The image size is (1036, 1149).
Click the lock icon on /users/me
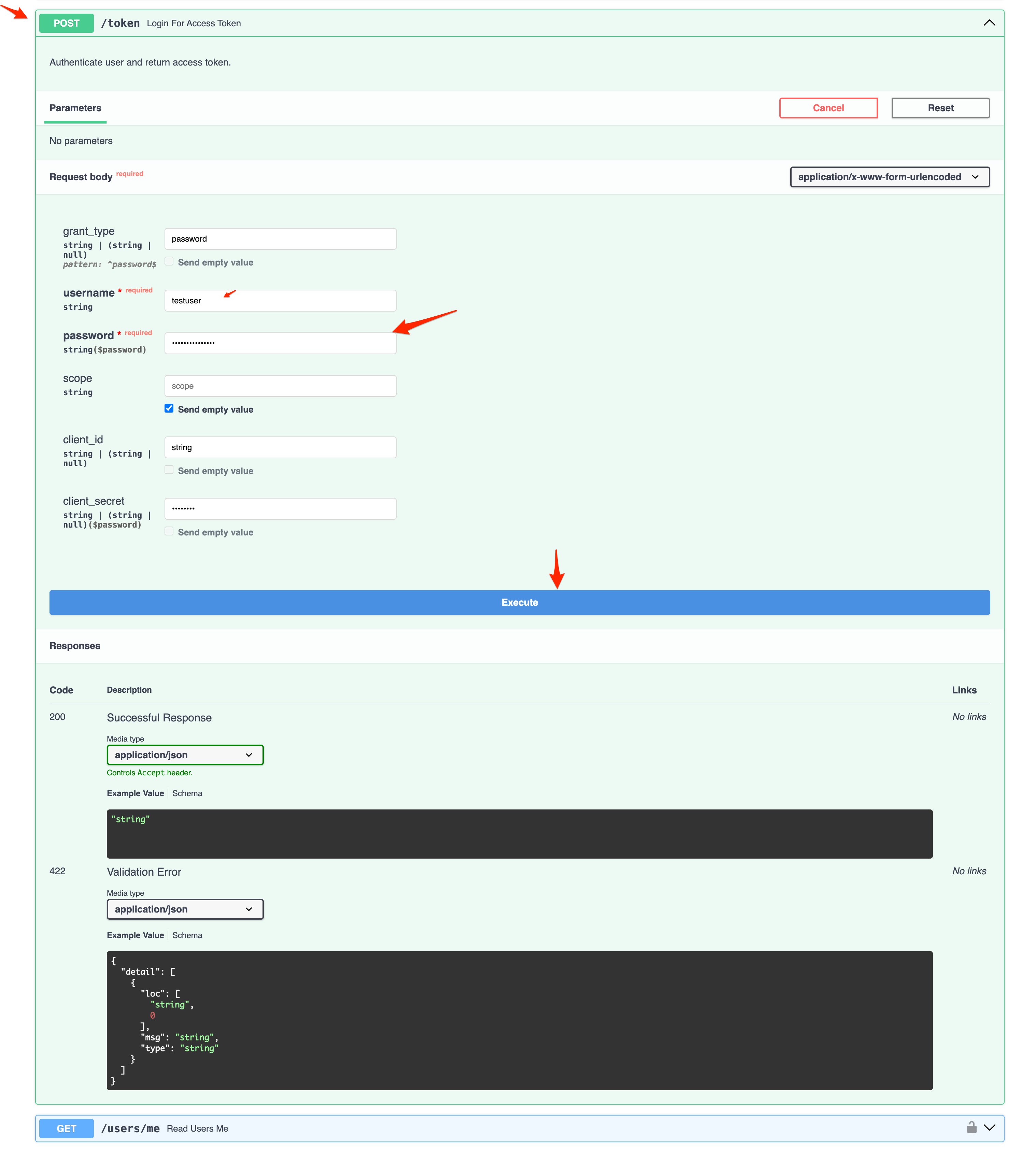(x=971, y=1128)
